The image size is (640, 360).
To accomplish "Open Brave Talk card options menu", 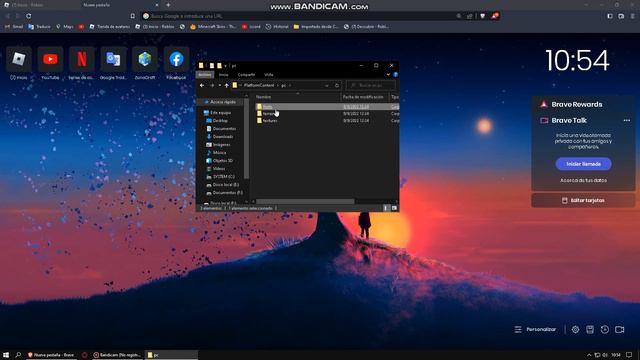I will [x=627, y=120].
